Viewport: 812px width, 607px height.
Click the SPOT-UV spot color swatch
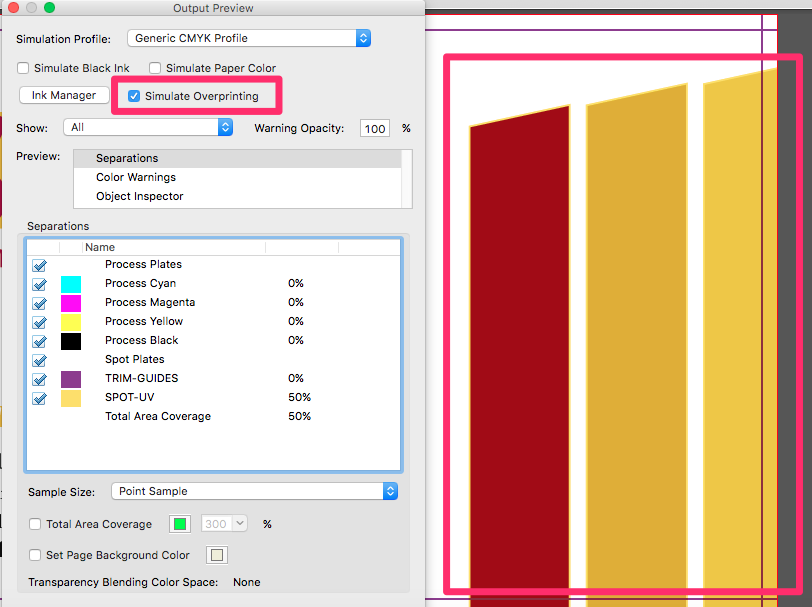(x=71, y=398)
